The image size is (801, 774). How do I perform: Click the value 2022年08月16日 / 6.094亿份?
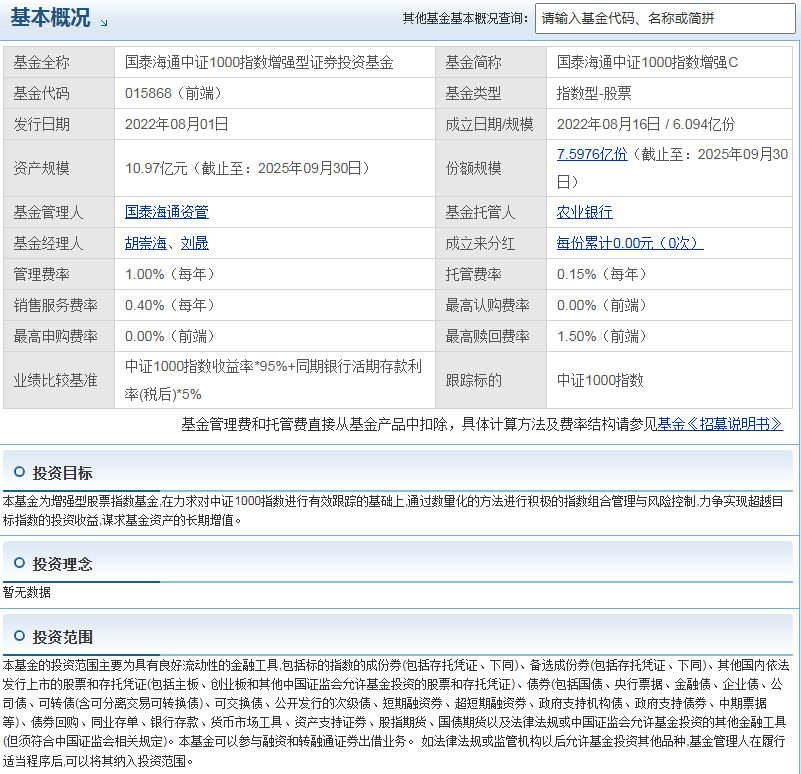646,124
